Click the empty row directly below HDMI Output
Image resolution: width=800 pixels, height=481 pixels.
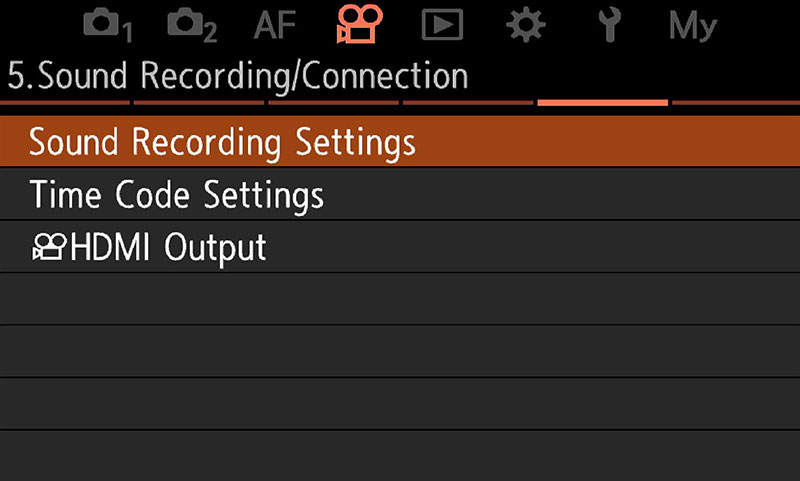tap(400, 298)
